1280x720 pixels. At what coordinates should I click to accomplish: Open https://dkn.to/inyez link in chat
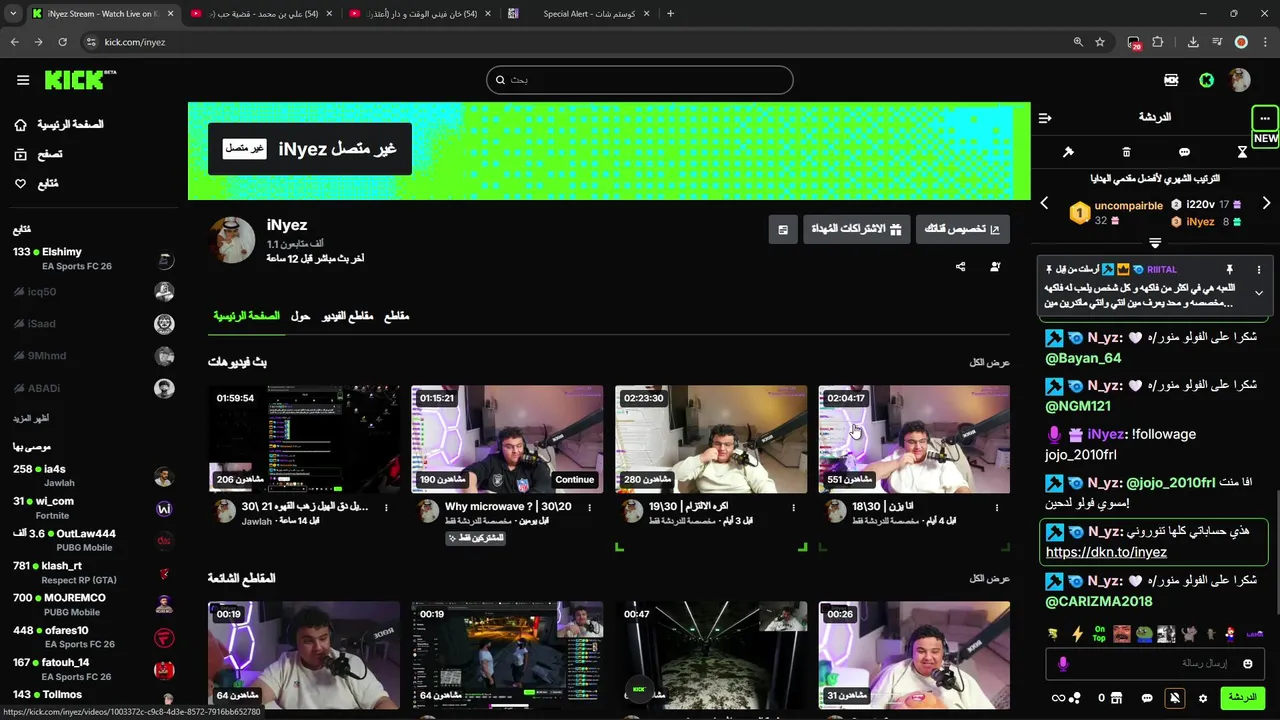(x=1106, y=552)
